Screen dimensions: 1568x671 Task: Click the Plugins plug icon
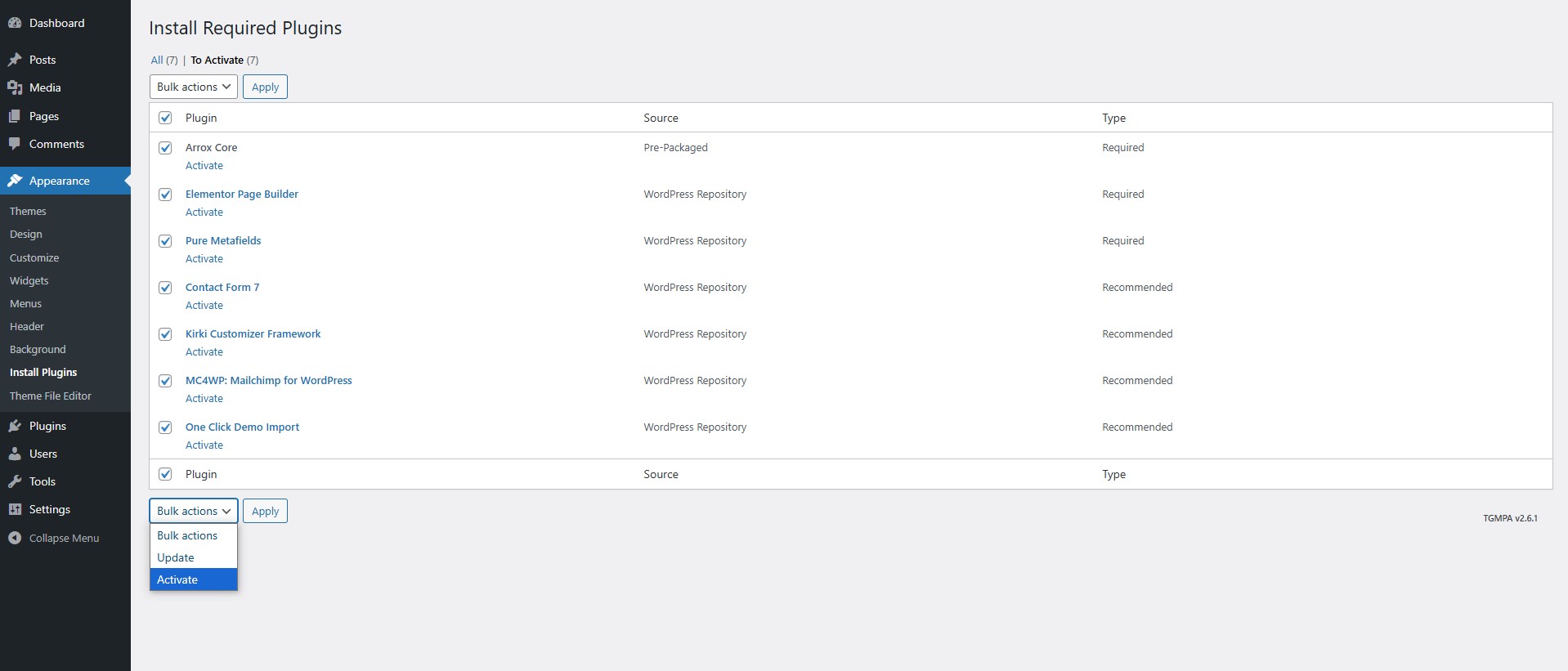(15, 426)
